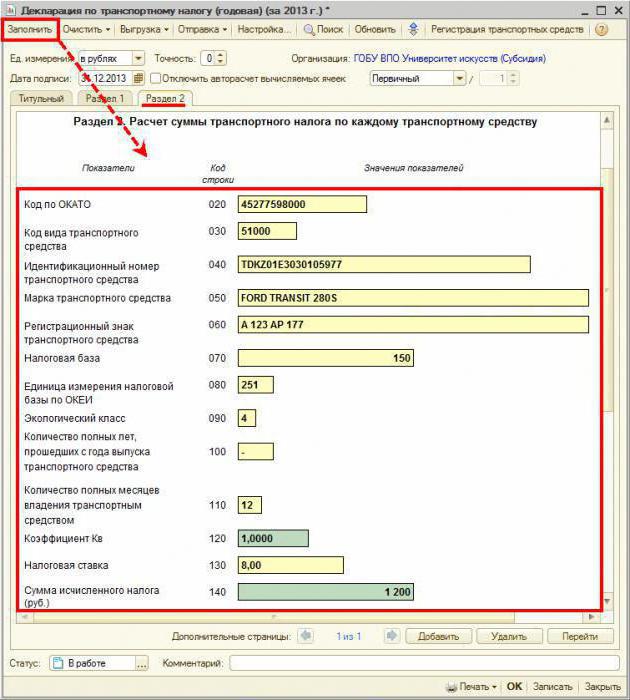Screen dimensions: 630x700
Task: Click the Добавить page button
Action: 438,636
